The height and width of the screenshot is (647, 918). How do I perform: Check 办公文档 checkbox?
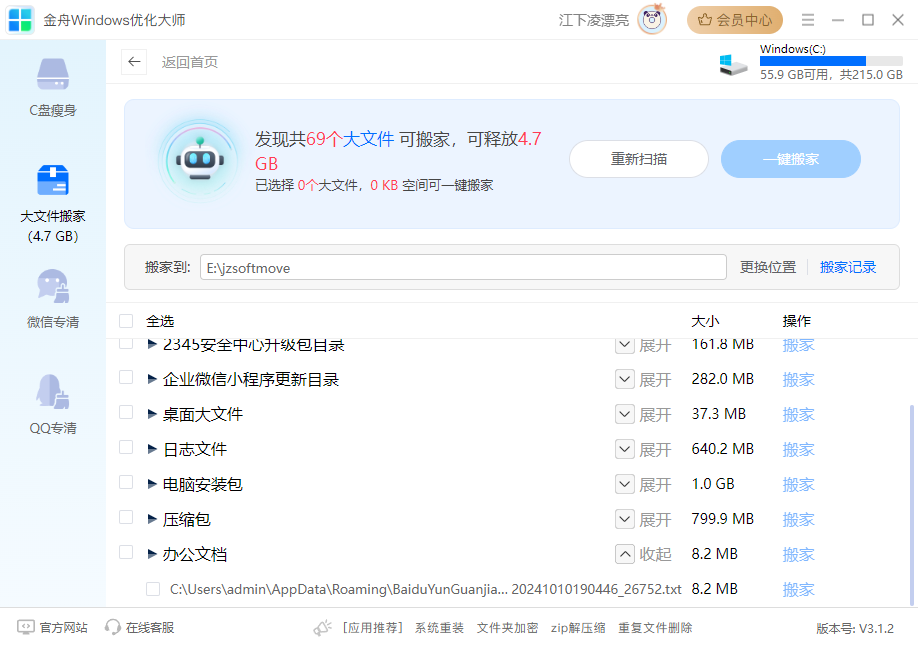click(126, 552)
